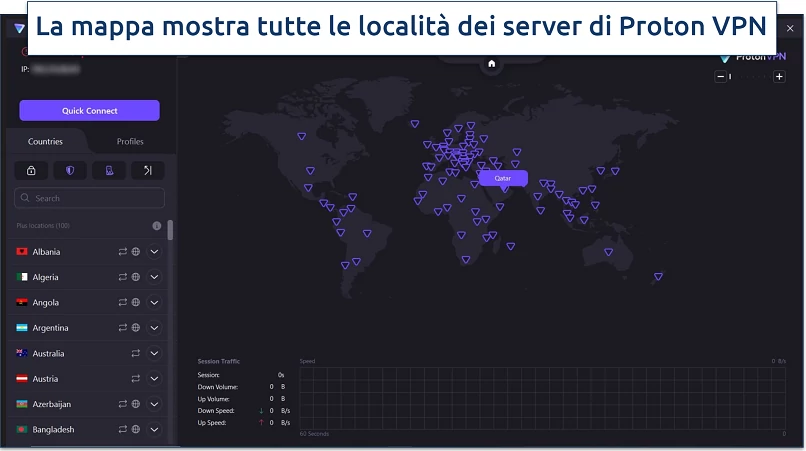This screenshot has width=806, height=451.
Task: Expand the Albania server list chevron
Action: 154,252
